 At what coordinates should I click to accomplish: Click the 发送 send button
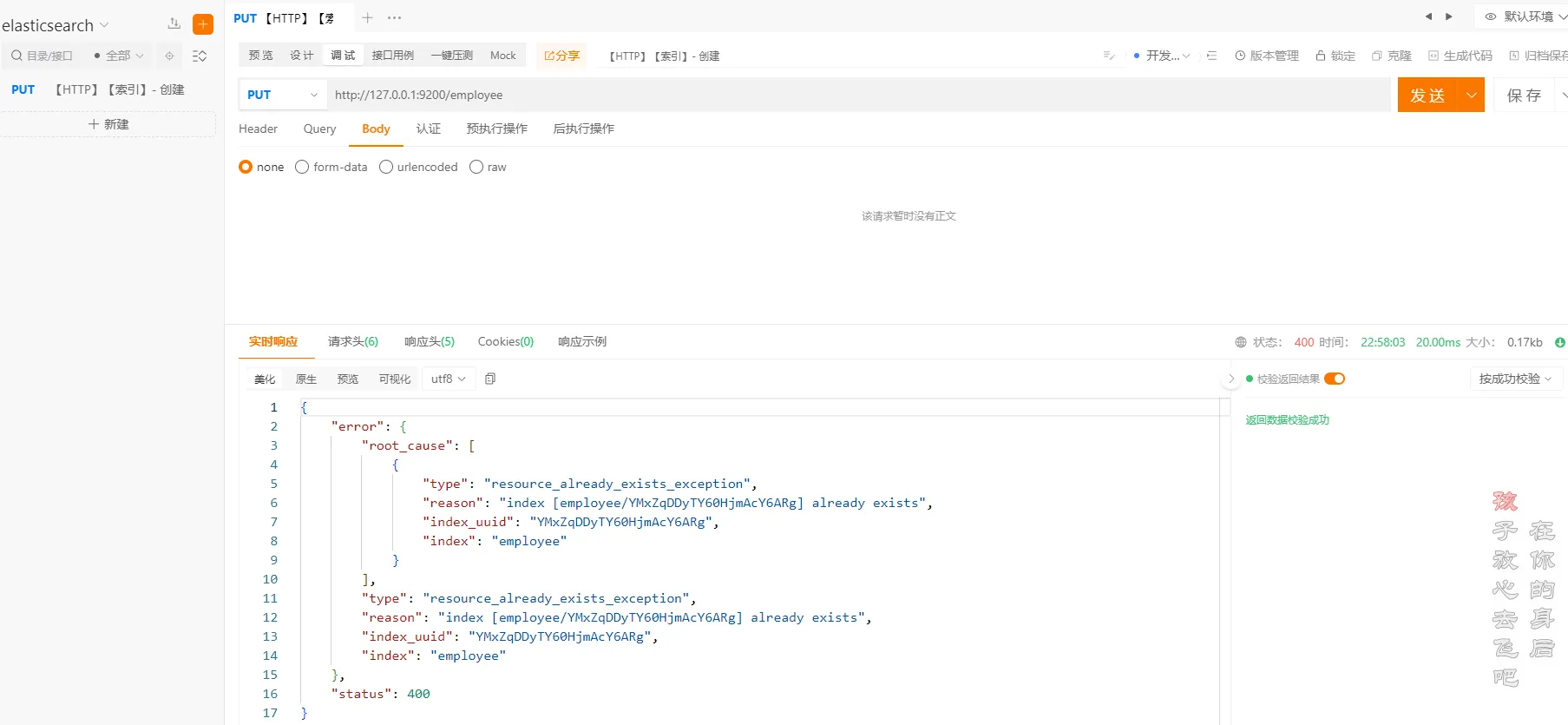pyautogui.click(x=1427, y=95)
